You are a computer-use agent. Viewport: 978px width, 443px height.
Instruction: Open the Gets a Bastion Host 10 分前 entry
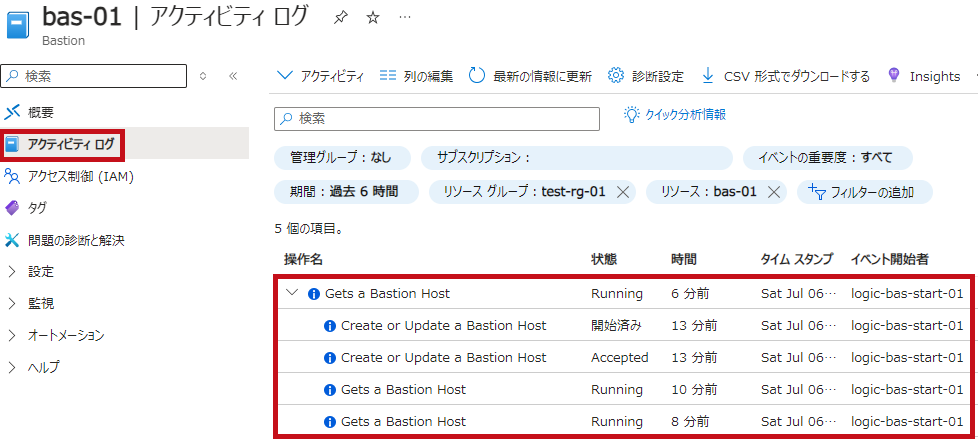403,390
